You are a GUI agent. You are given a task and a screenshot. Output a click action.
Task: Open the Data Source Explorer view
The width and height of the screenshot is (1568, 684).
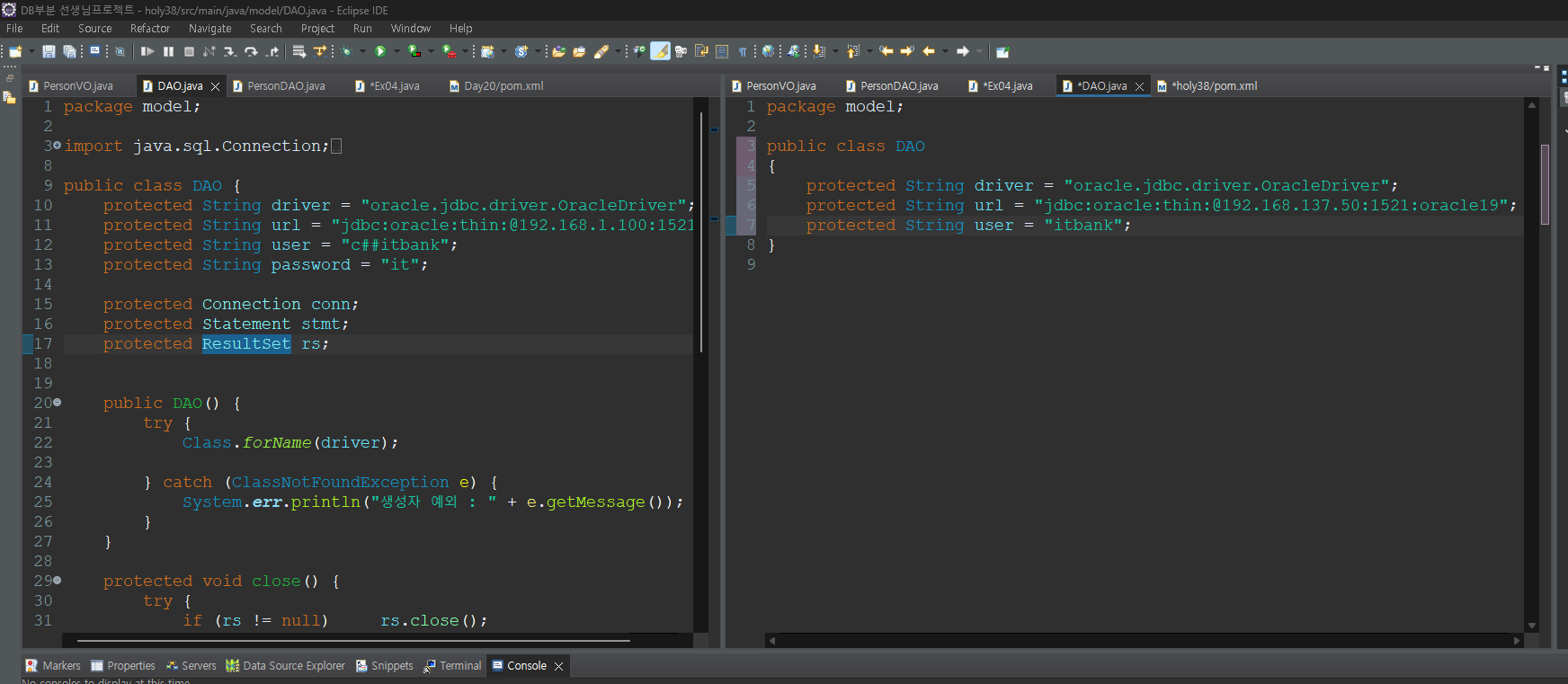click(285, 666)
